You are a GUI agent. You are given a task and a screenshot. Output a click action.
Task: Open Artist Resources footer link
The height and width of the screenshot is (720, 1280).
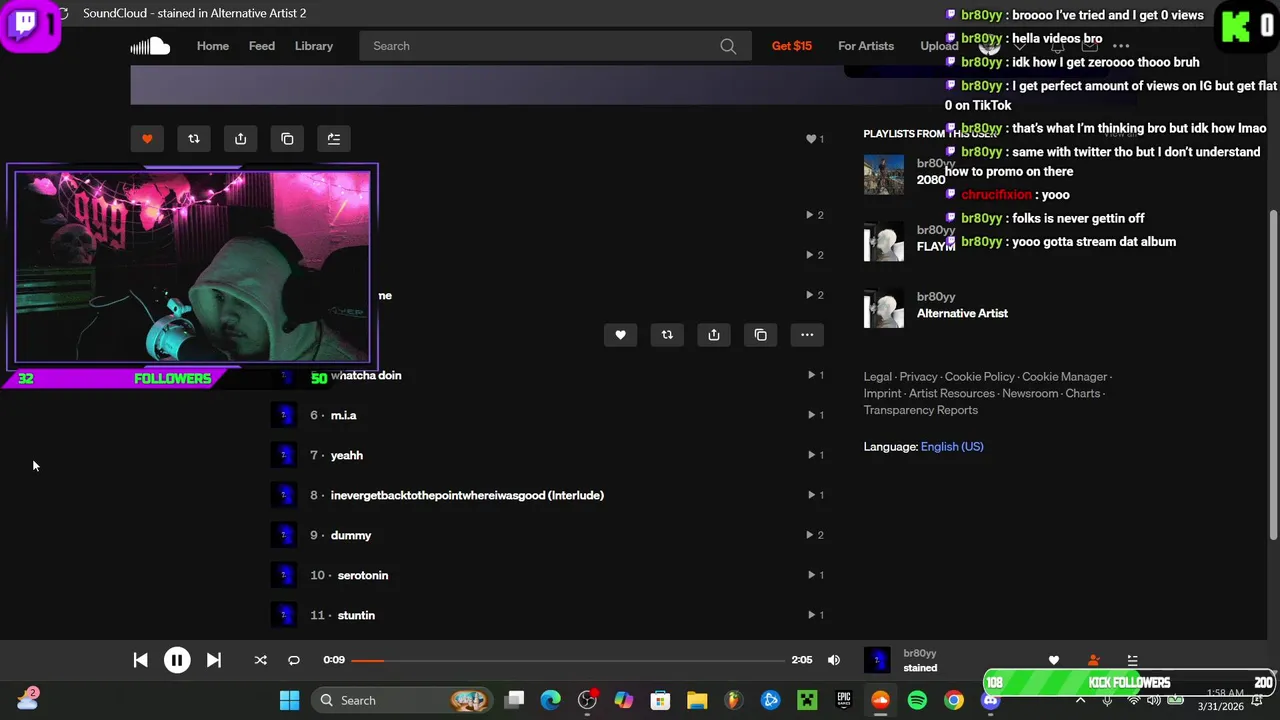tap(952, 394)
